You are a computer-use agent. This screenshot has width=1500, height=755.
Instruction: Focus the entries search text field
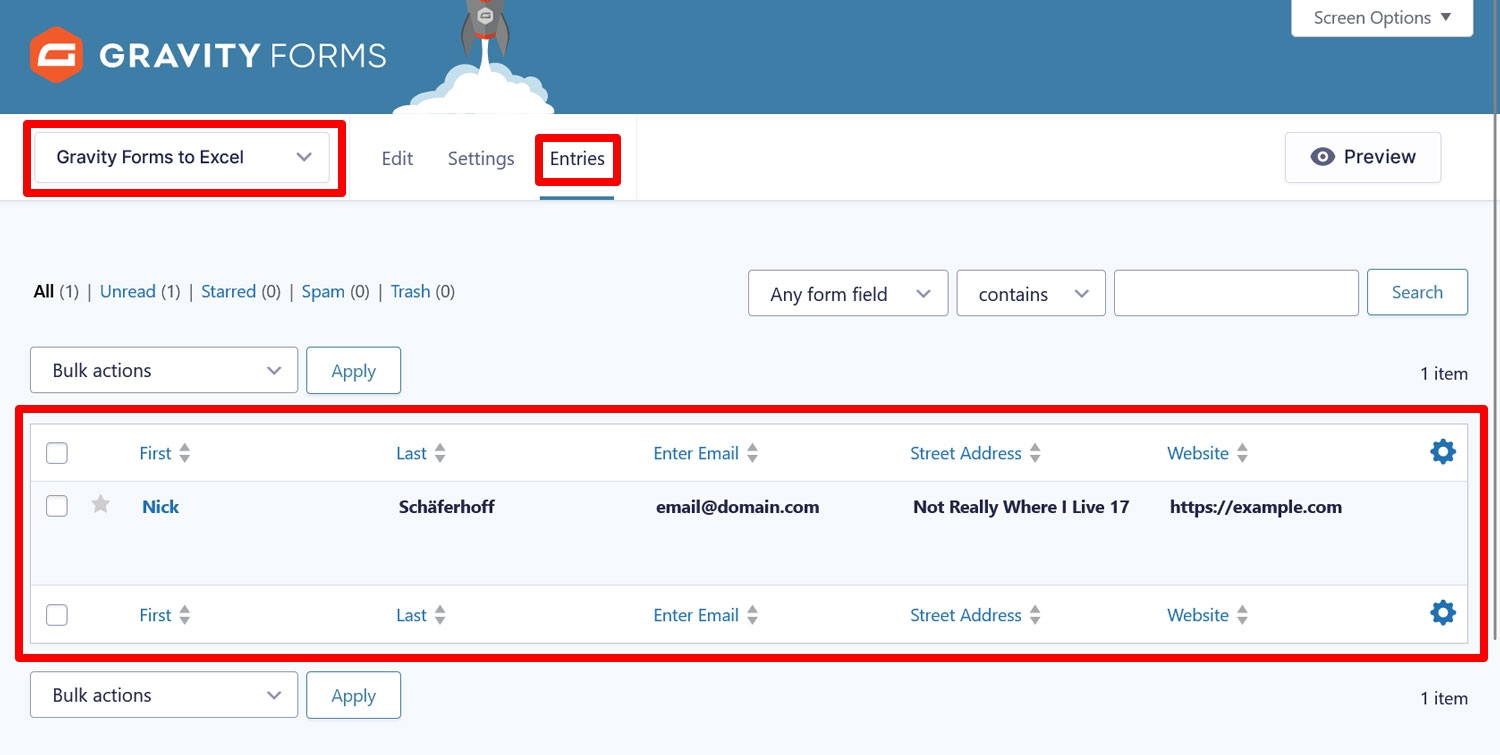pos(1236,293)
